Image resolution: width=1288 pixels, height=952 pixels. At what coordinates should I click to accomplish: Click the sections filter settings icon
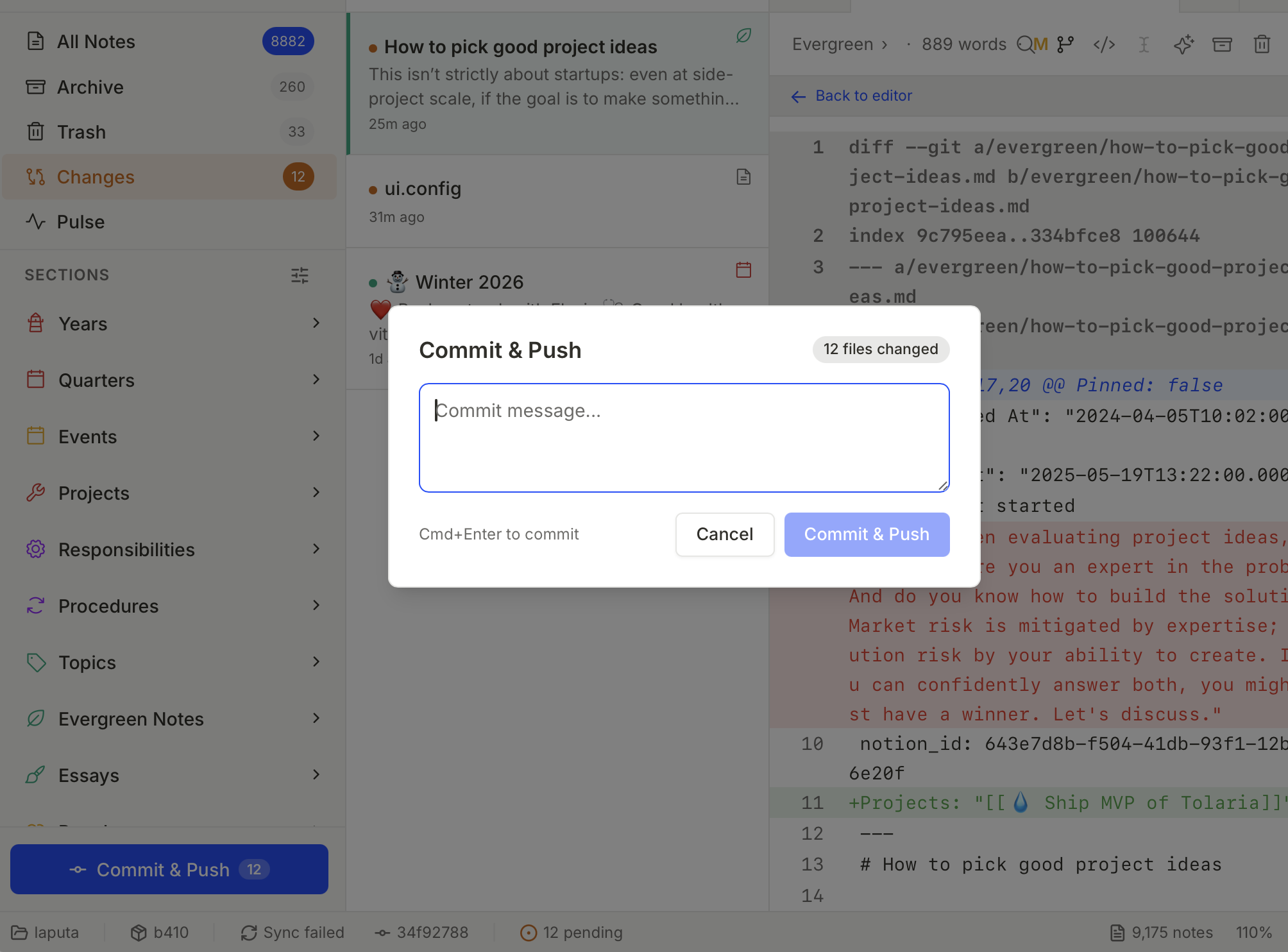pos(300,275)
